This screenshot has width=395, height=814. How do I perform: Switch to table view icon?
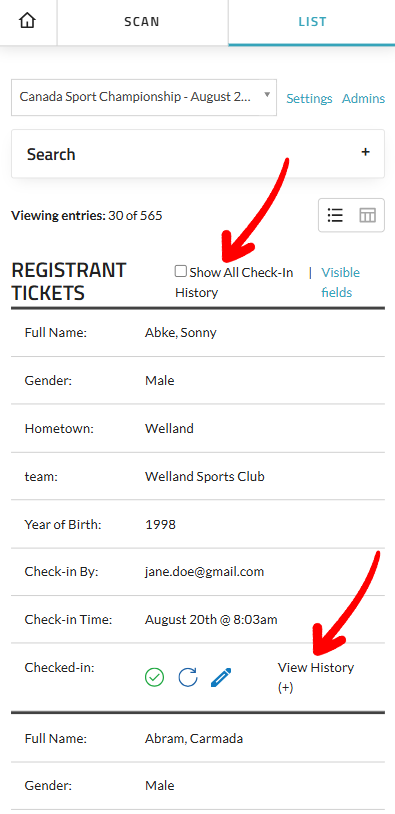point(367,215)
